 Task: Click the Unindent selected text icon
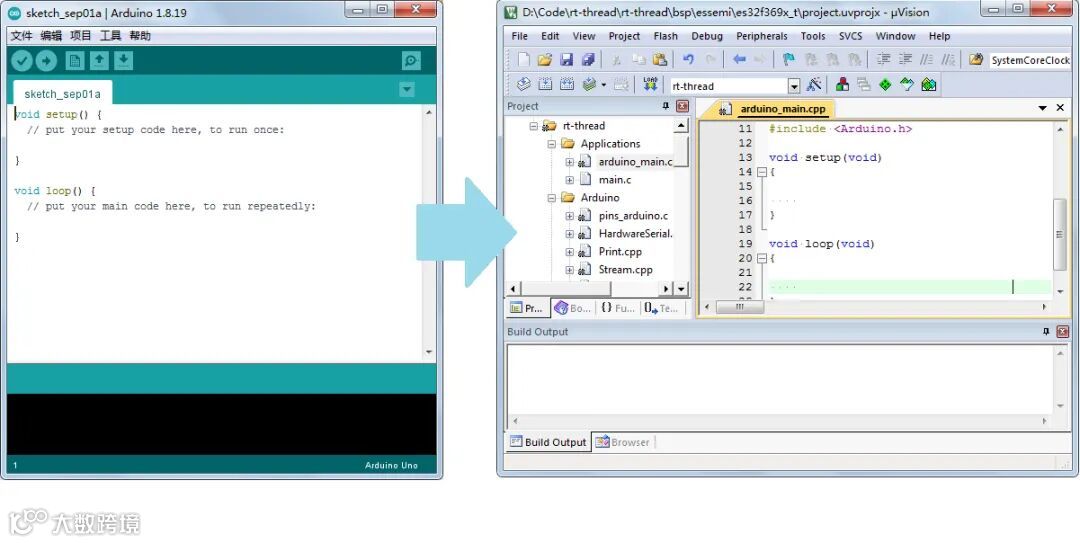coord(905,60)
